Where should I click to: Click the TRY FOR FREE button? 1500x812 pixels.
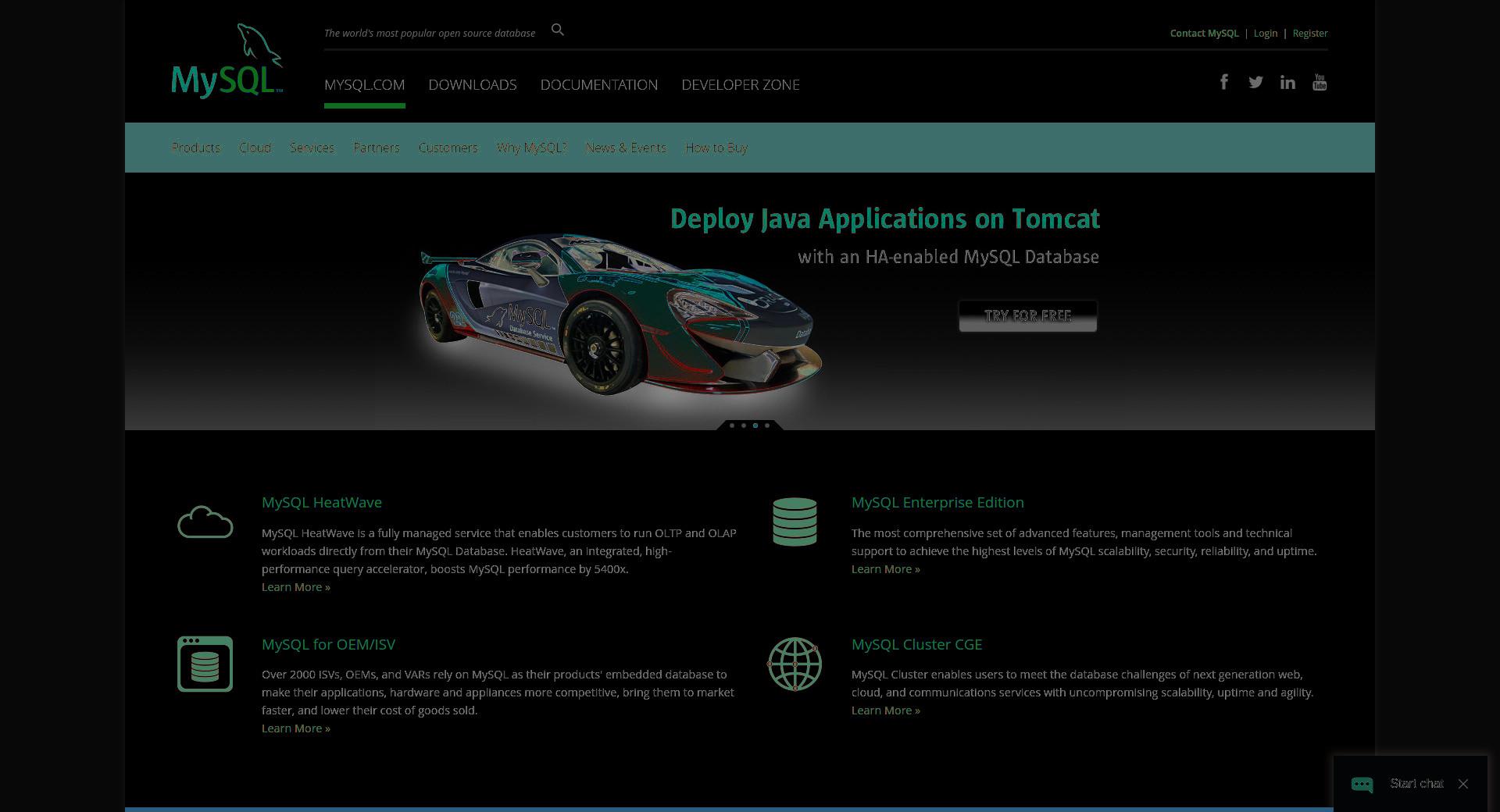tap(1028, 315)
